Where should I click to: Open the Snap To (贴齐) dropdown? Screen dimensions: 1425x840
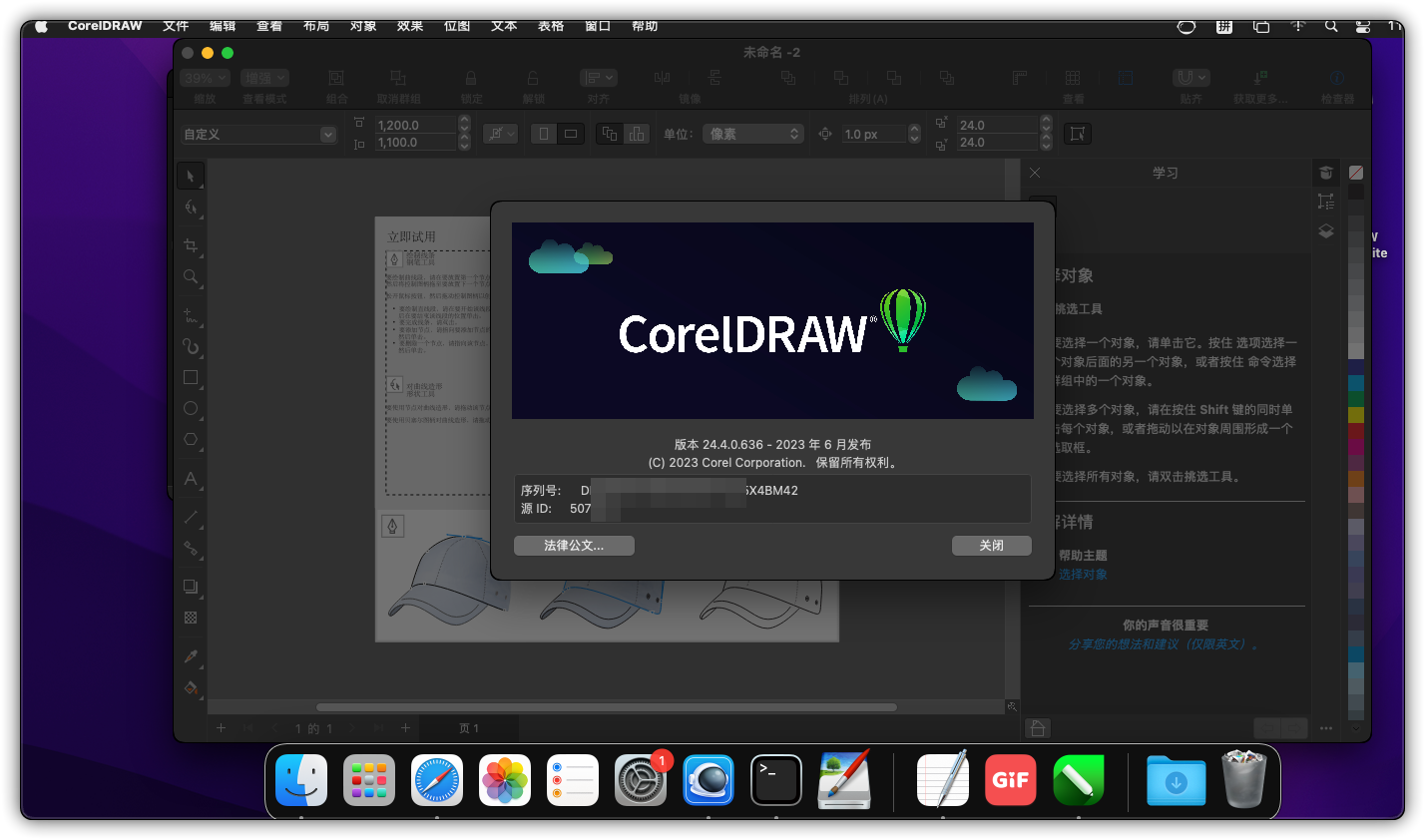[1191, 78]
